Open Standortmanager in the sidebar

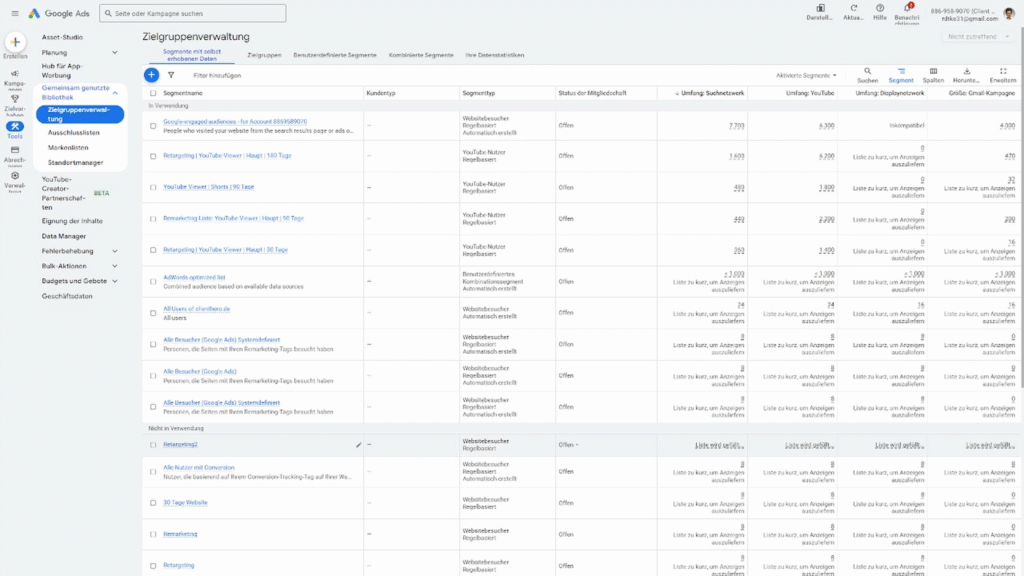point(75,163)
